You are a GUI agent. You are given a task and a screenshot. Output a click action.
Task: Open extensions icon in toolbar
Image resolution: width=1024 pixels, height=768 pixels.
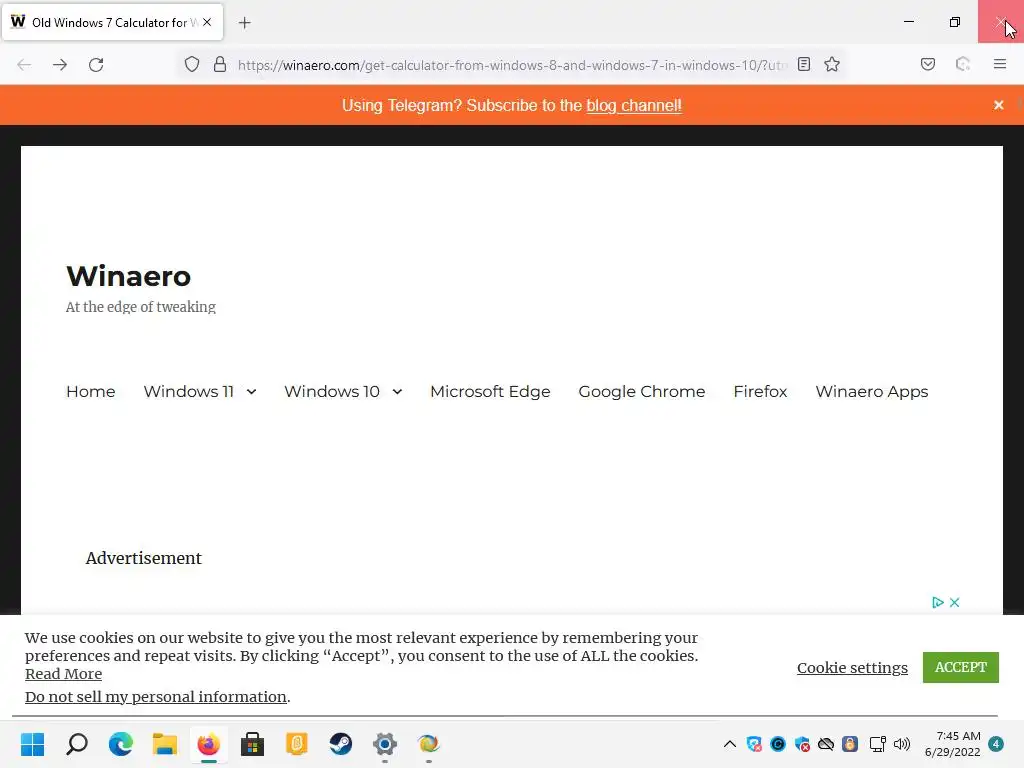(x=963, y=64)
